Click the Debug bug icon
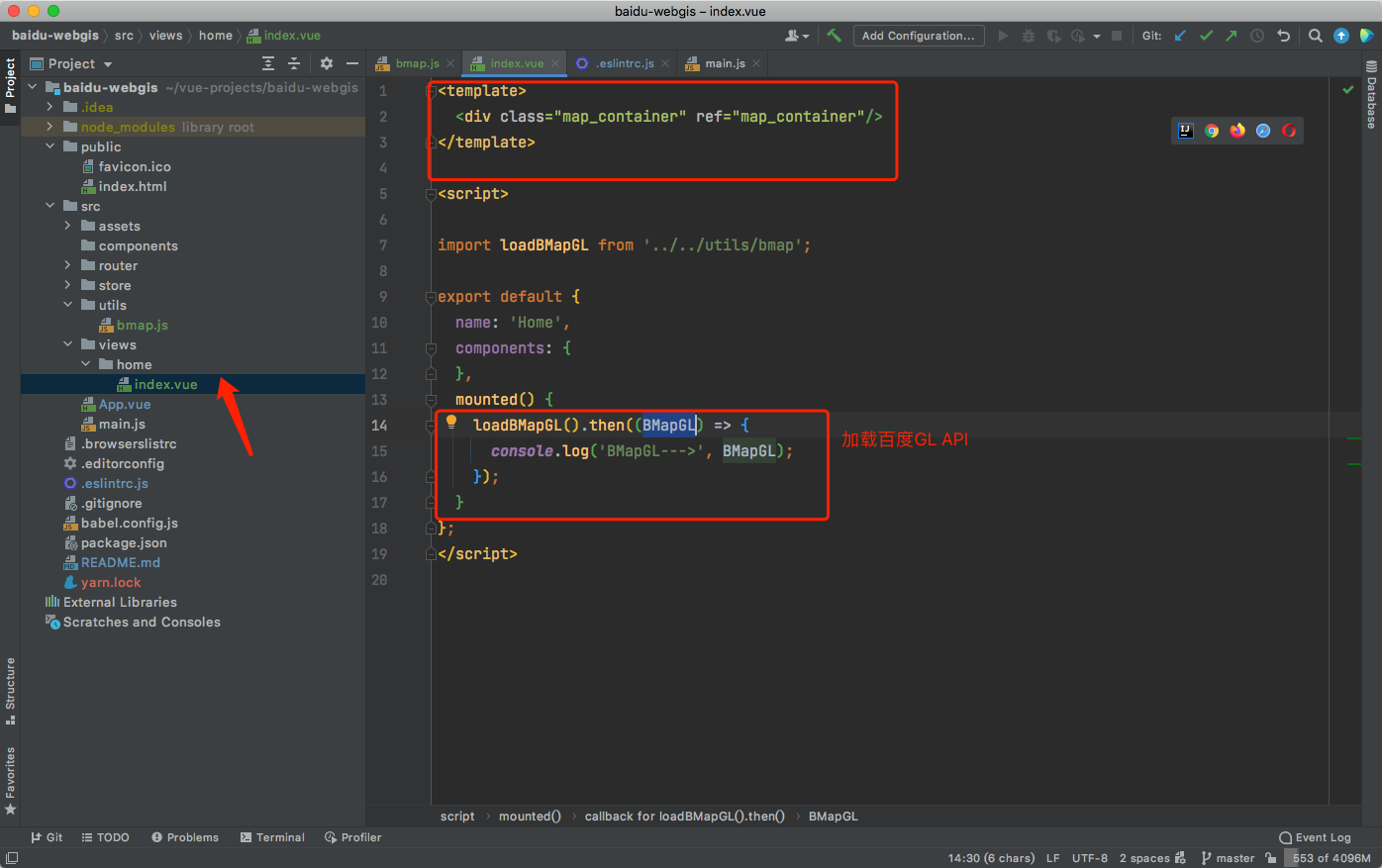 pos(1029,36)
